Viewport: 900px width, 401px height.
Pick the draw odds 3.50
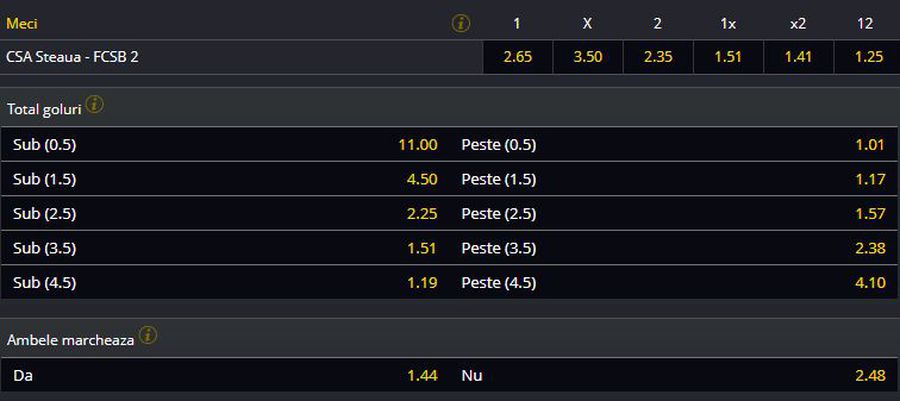(x=587, y=57)
